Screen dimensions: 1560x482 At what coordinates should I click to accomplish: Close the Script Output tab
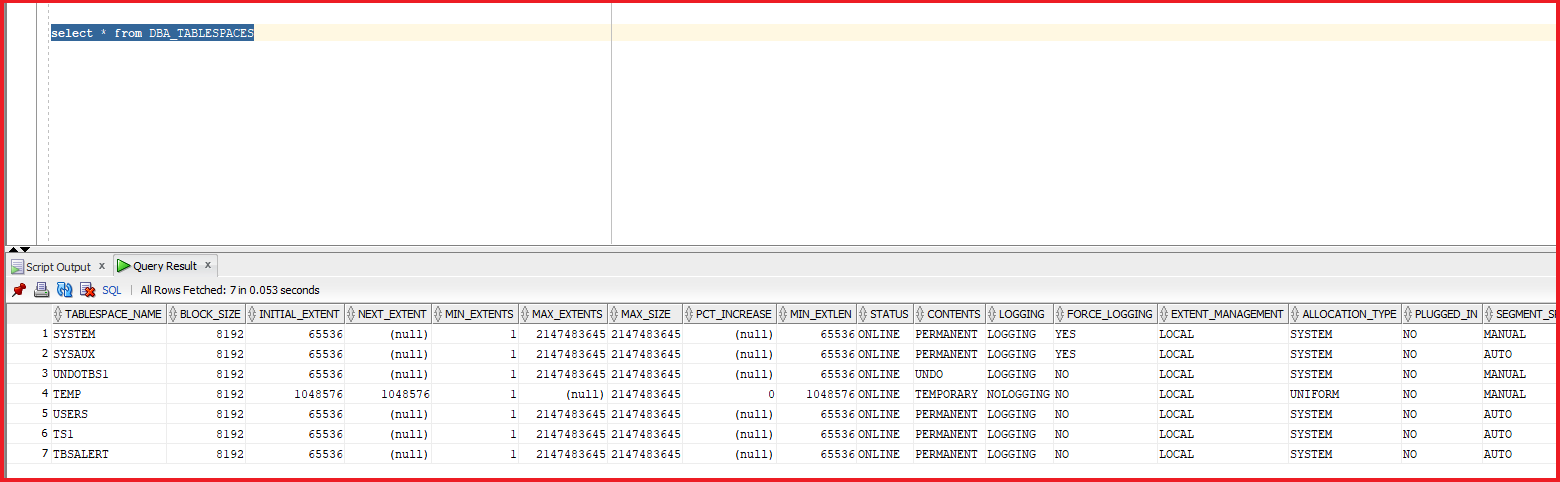point(102,266)
